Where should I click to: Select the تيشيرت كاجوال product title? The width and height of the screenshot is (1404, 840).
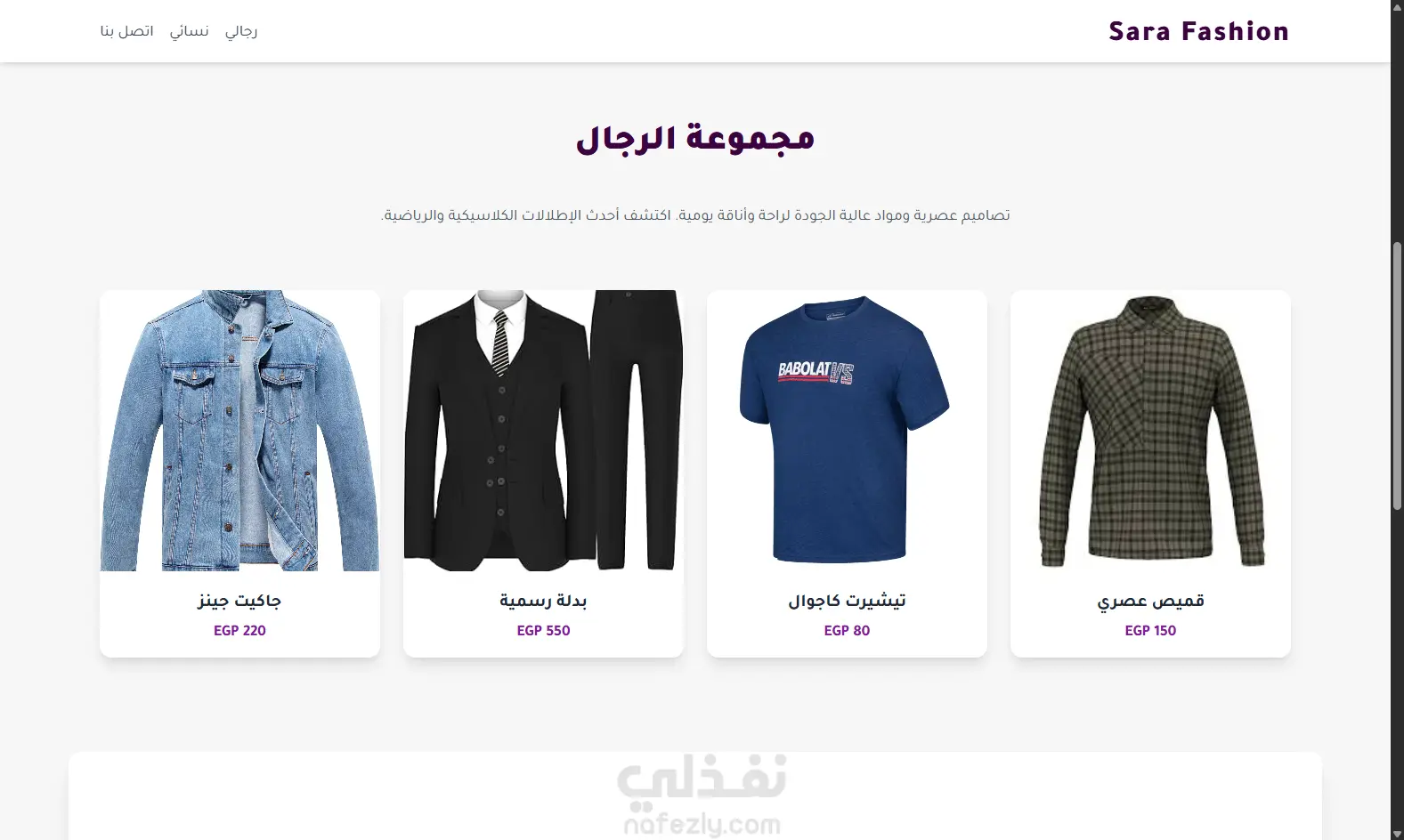(x=847, y=601)
